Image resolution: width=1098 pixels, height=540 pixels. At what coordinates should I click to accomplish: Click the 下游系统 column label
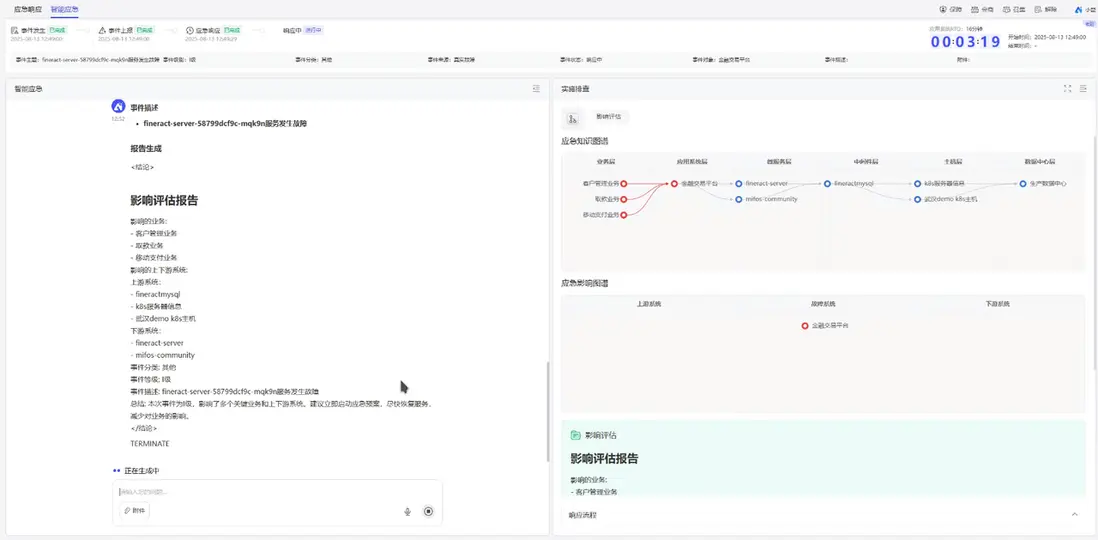998,304
